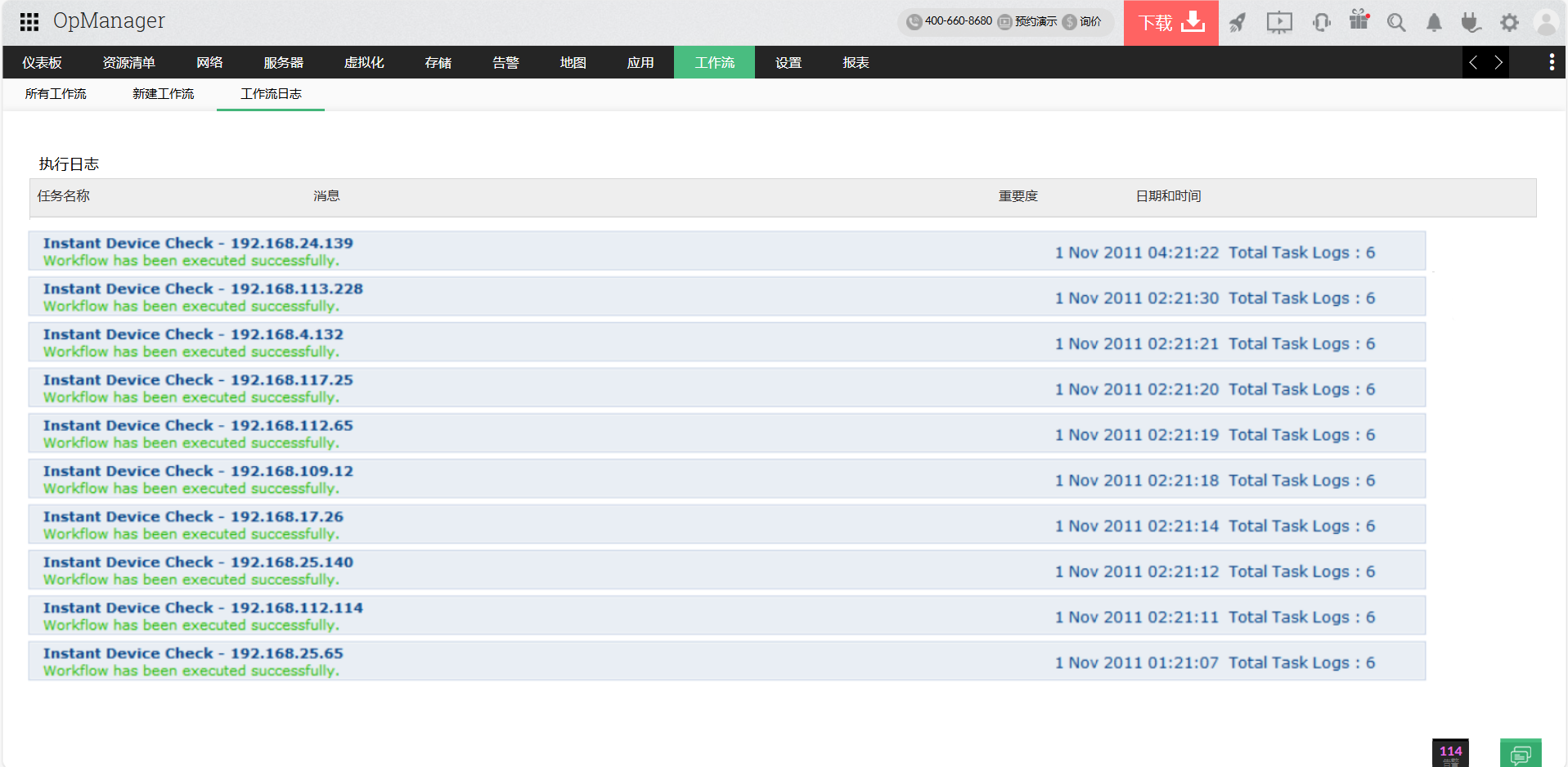Click the timestamp 1 Nov 2011 04:21:22
This screenshot has width=1568, height=767.
pos(1137,253)
